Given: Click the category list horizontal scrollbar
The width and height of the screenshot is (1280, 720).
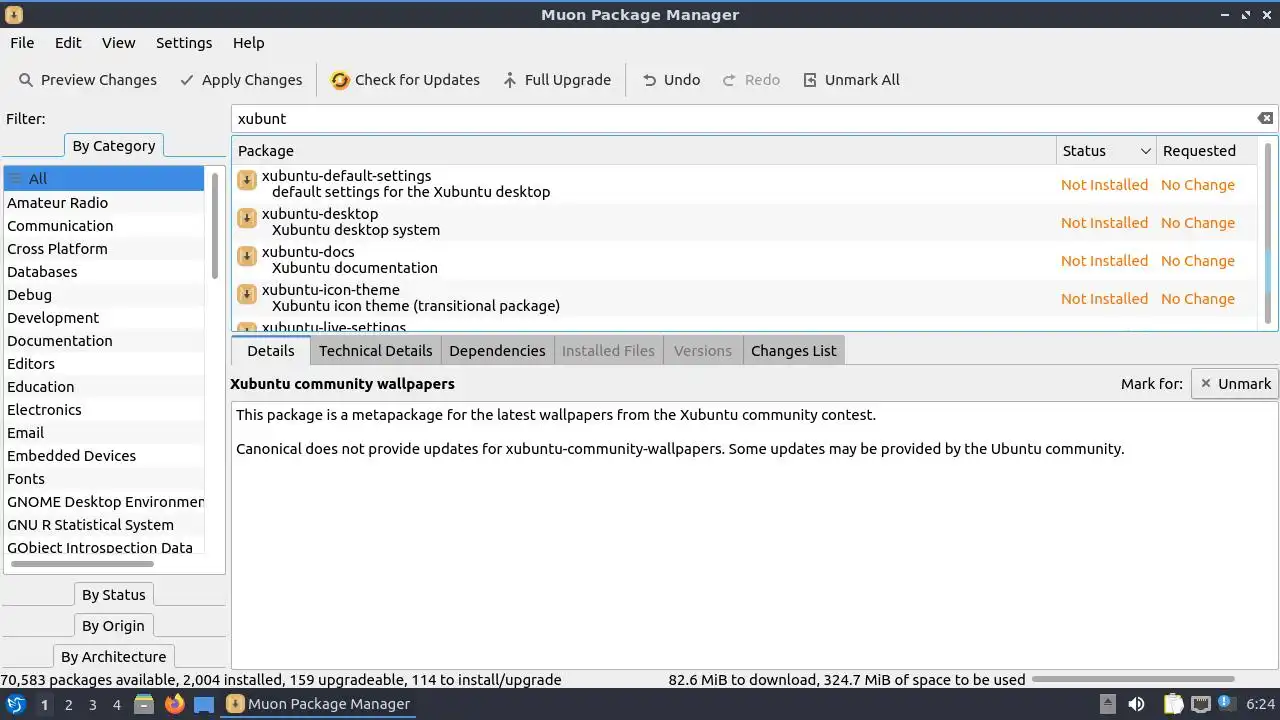Looking at the screenshot, I should 82,564.
